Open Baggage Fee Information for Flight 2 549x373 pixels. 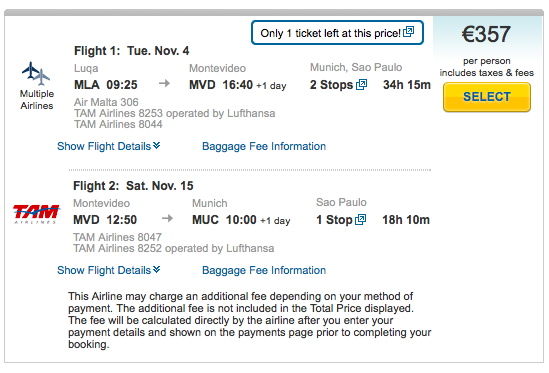[264, 270]
